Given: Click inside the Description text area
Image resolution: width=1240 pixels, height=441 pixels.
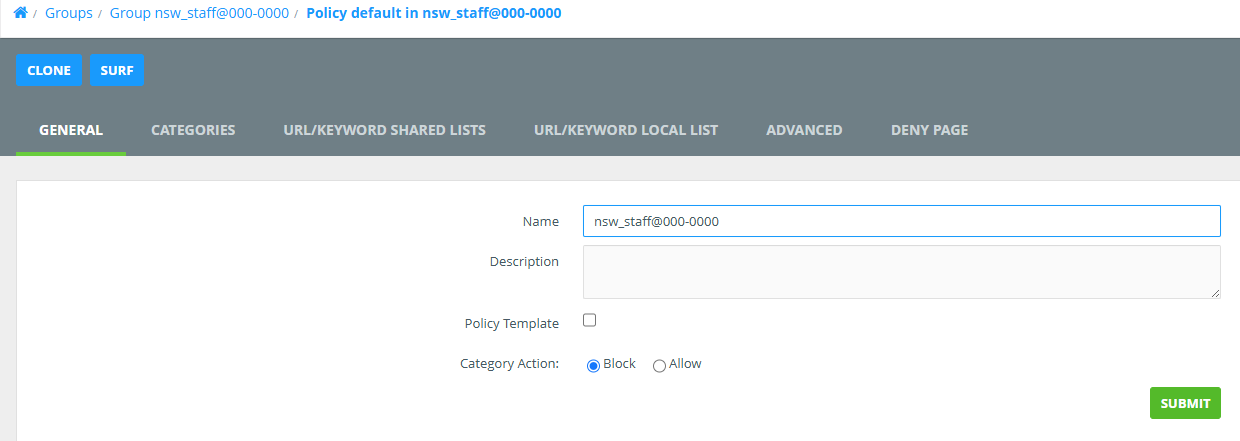Looking at the screenshot, I should coord(900,271).
